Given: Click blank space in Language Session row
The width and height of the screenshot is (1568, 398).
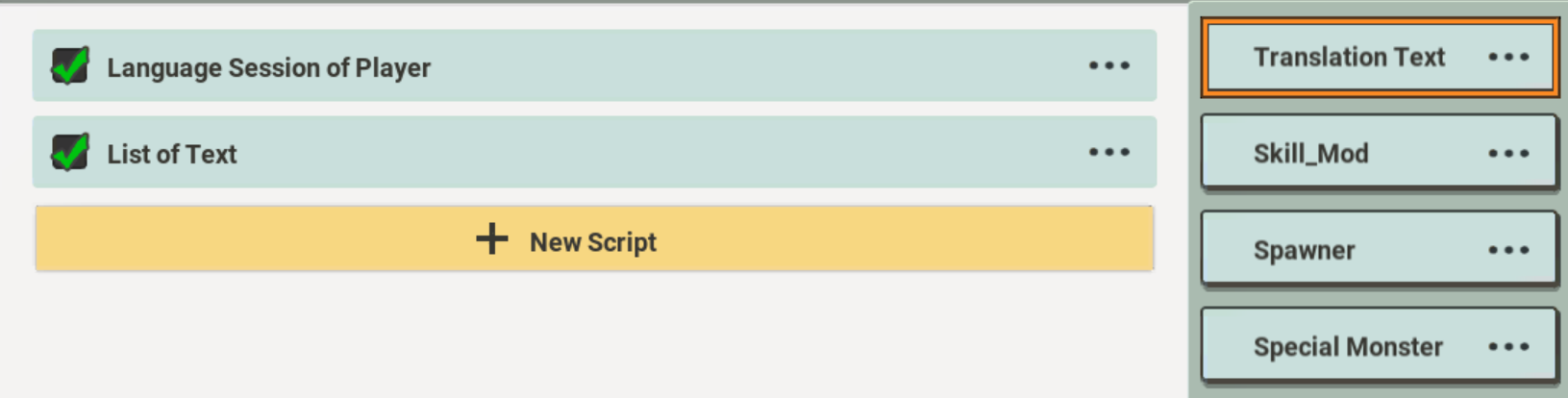Looking at the screenshot, I should 750,66.
